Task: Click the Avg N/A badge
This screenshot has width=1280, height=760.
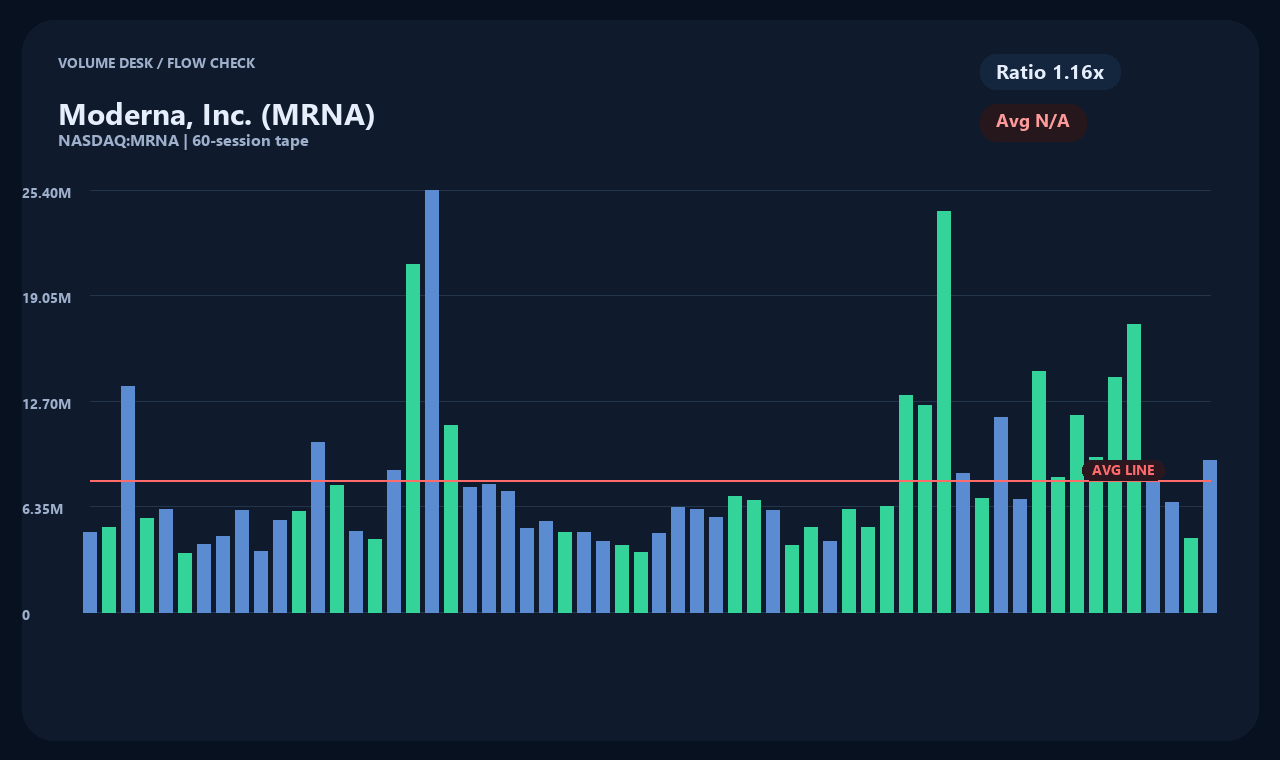Action: [1033, 122]
